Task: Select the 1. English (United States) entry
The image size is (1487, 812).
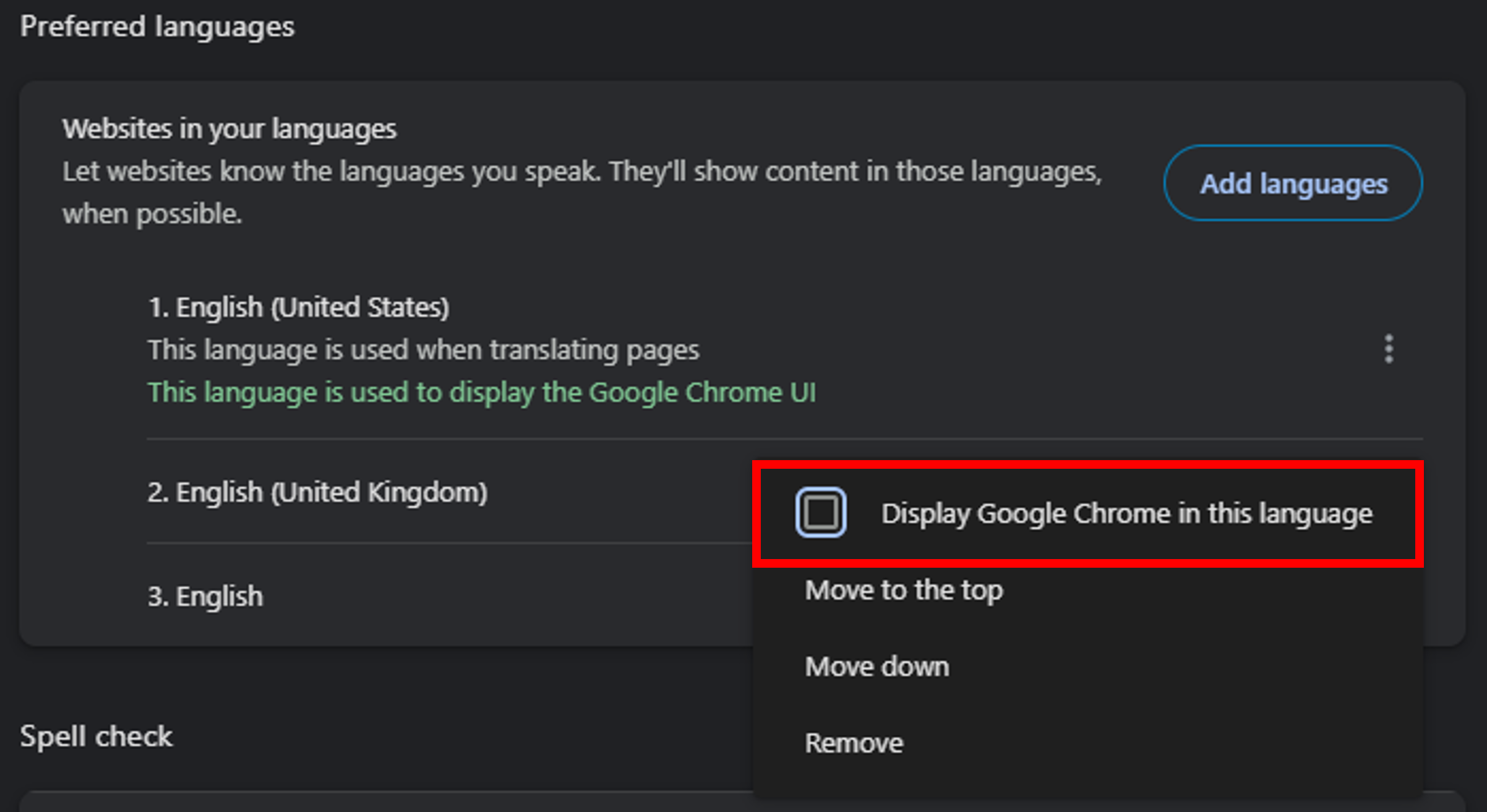Action: (x=299, y=307)
